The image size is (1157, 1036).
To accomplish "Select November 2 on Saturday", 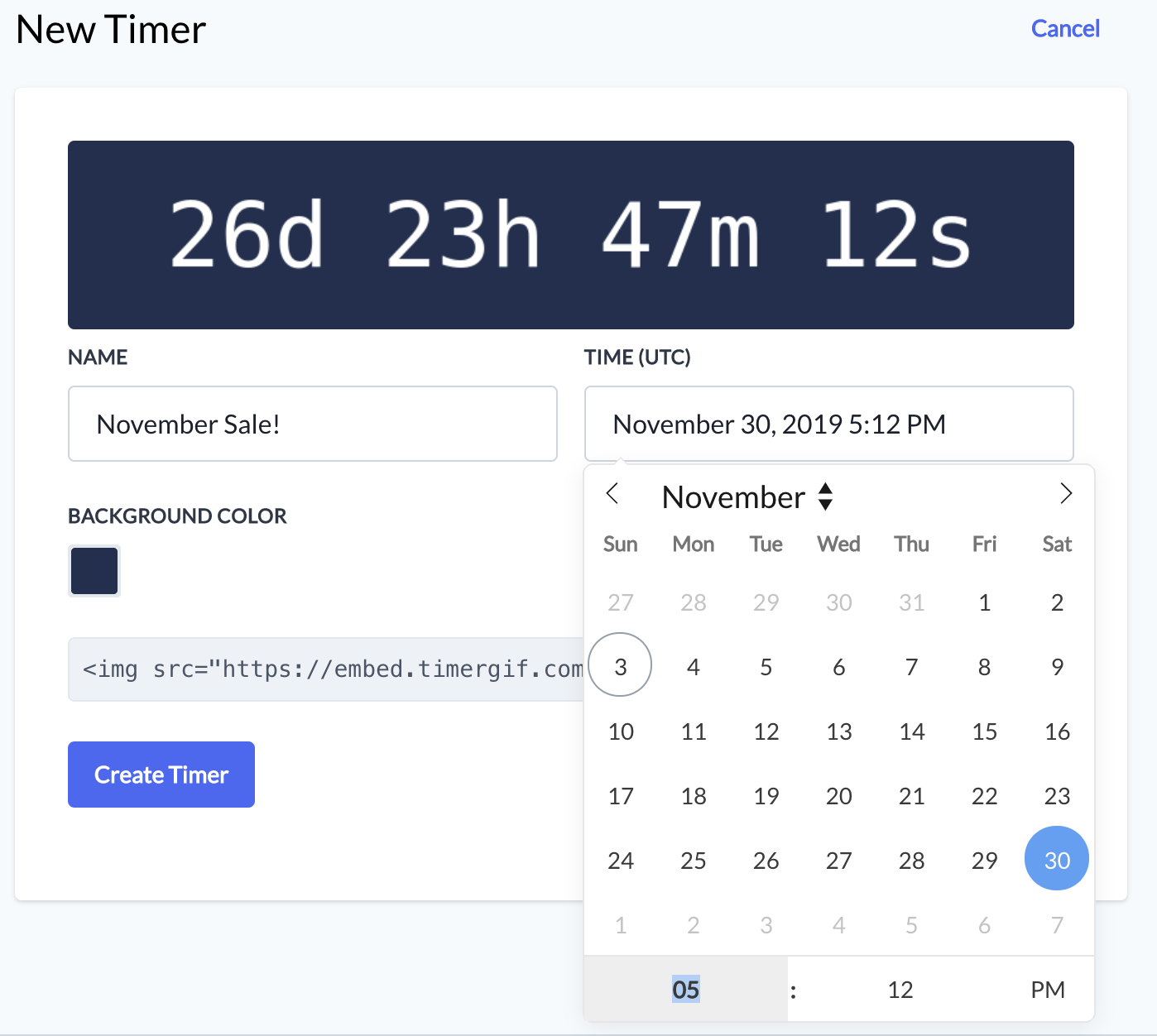I will (1057, 602).
